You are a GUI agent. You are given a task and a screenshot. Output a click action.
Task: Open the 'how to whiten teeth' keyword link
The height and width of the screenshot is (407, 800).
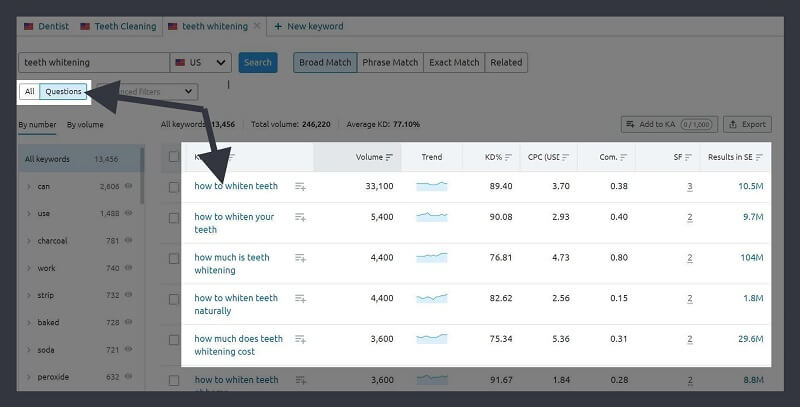pyautogui.click(x=236, y=186)
